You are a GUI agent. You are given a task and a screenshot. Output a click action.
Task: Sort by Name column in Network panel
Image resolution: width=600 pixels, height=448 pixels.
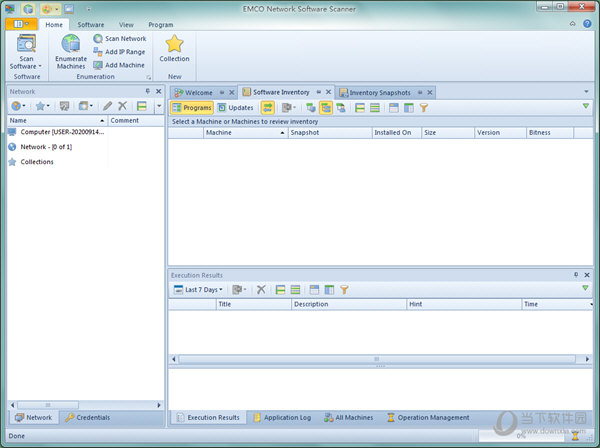coord(57,121)
